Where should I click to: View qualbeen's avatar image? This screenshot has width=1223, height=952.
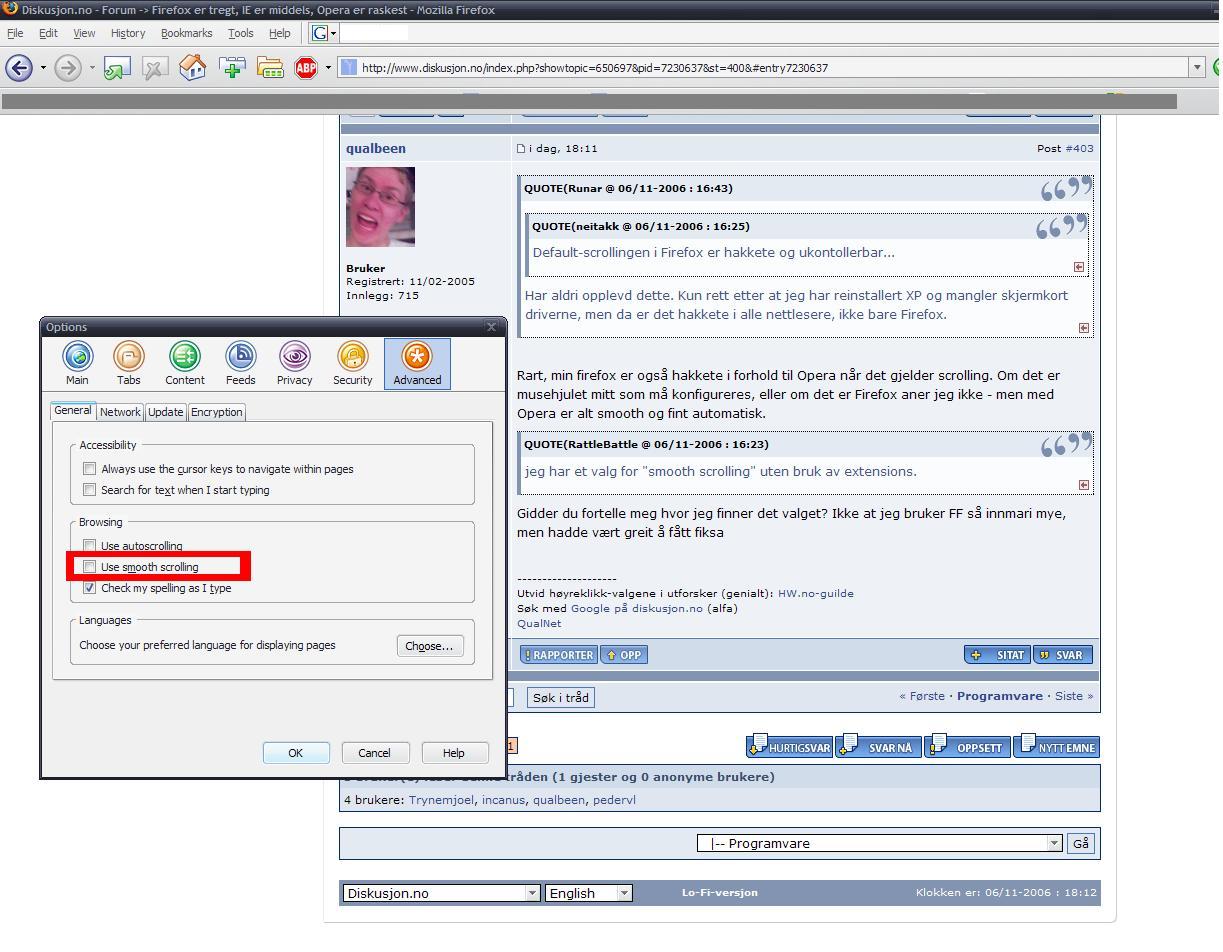pyautogui.click(x=380, y=207)
